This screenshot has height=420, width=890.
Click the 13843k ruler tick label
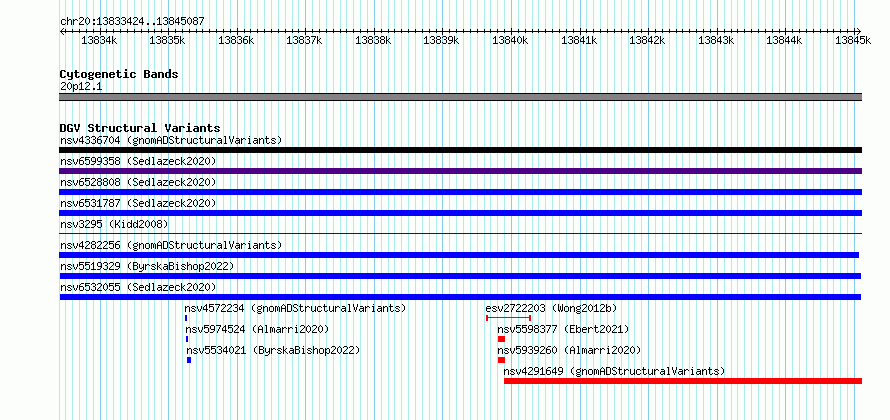716,40
